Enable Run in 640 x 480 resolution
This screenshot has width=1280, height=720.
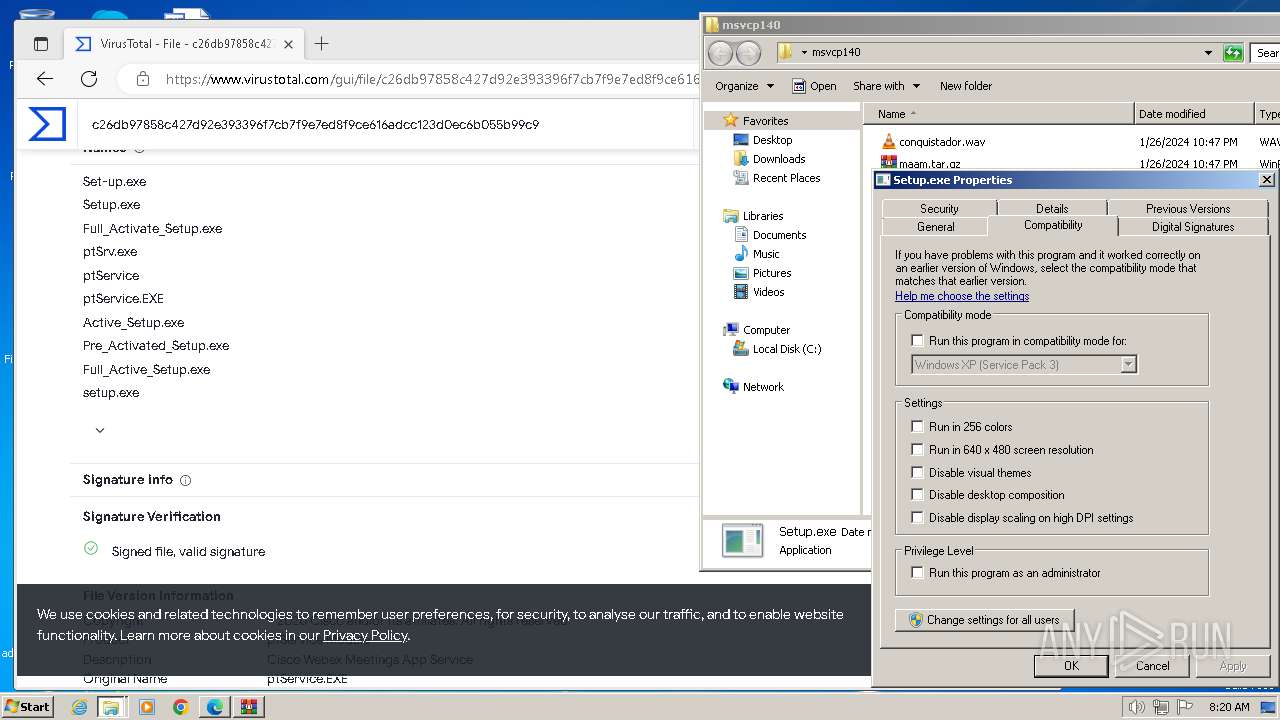(917, 450)
